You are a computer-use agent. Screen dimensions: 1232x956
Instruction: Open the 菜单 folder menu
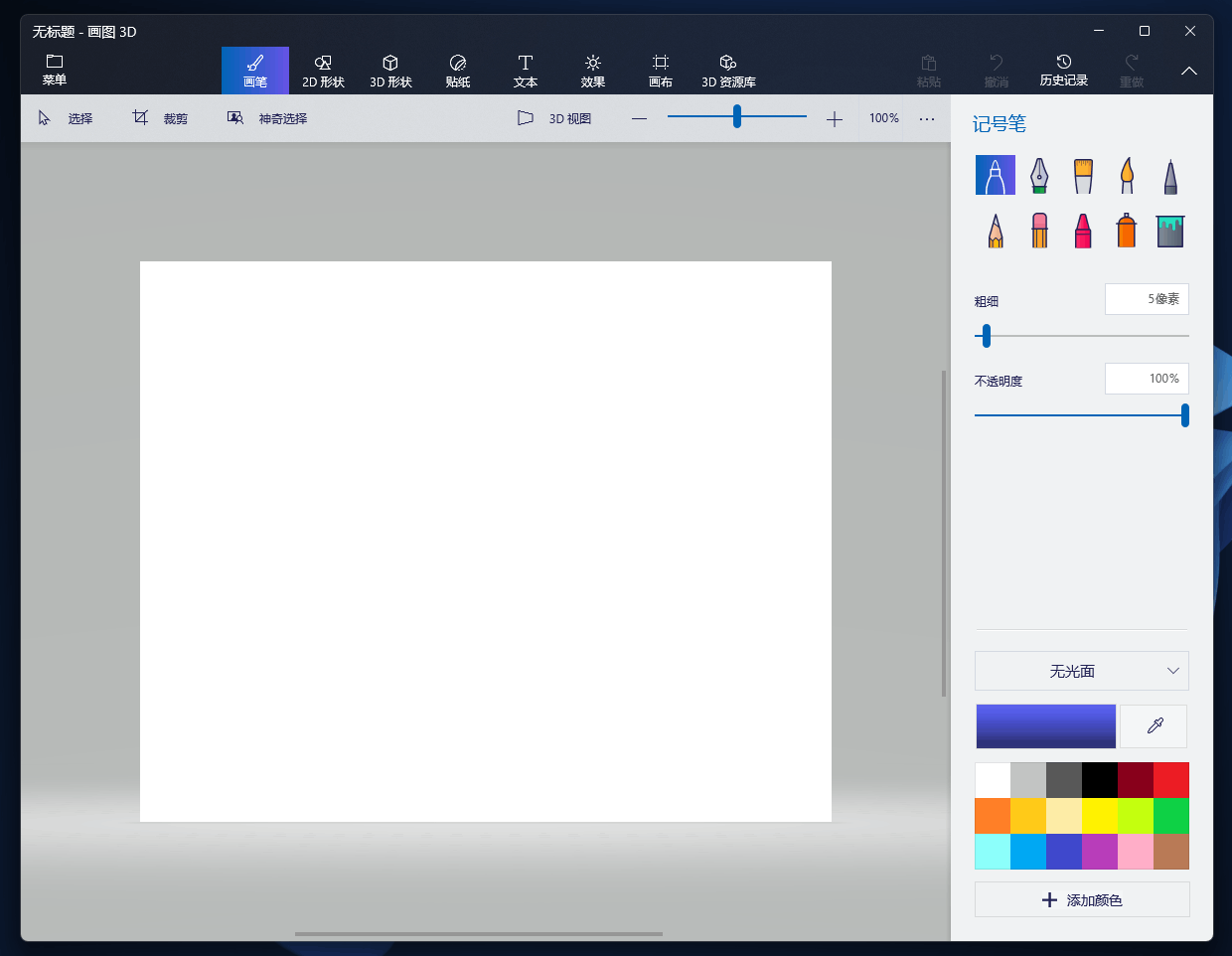55,71
